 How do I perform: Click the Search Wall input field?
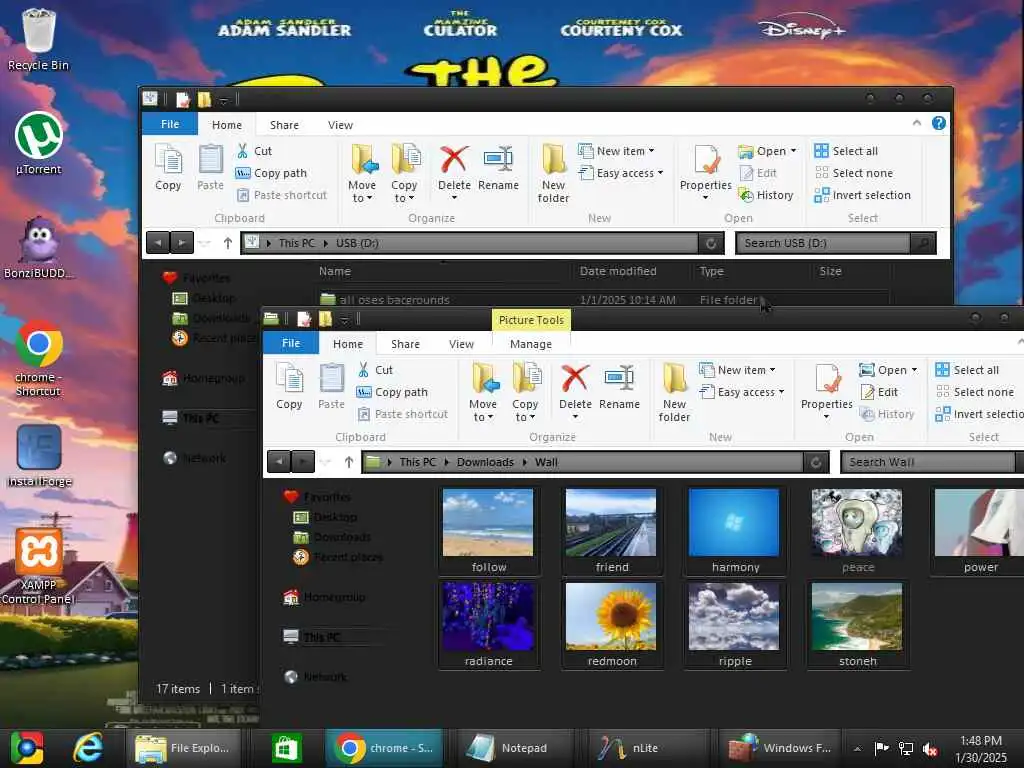(x=927, y=462)
